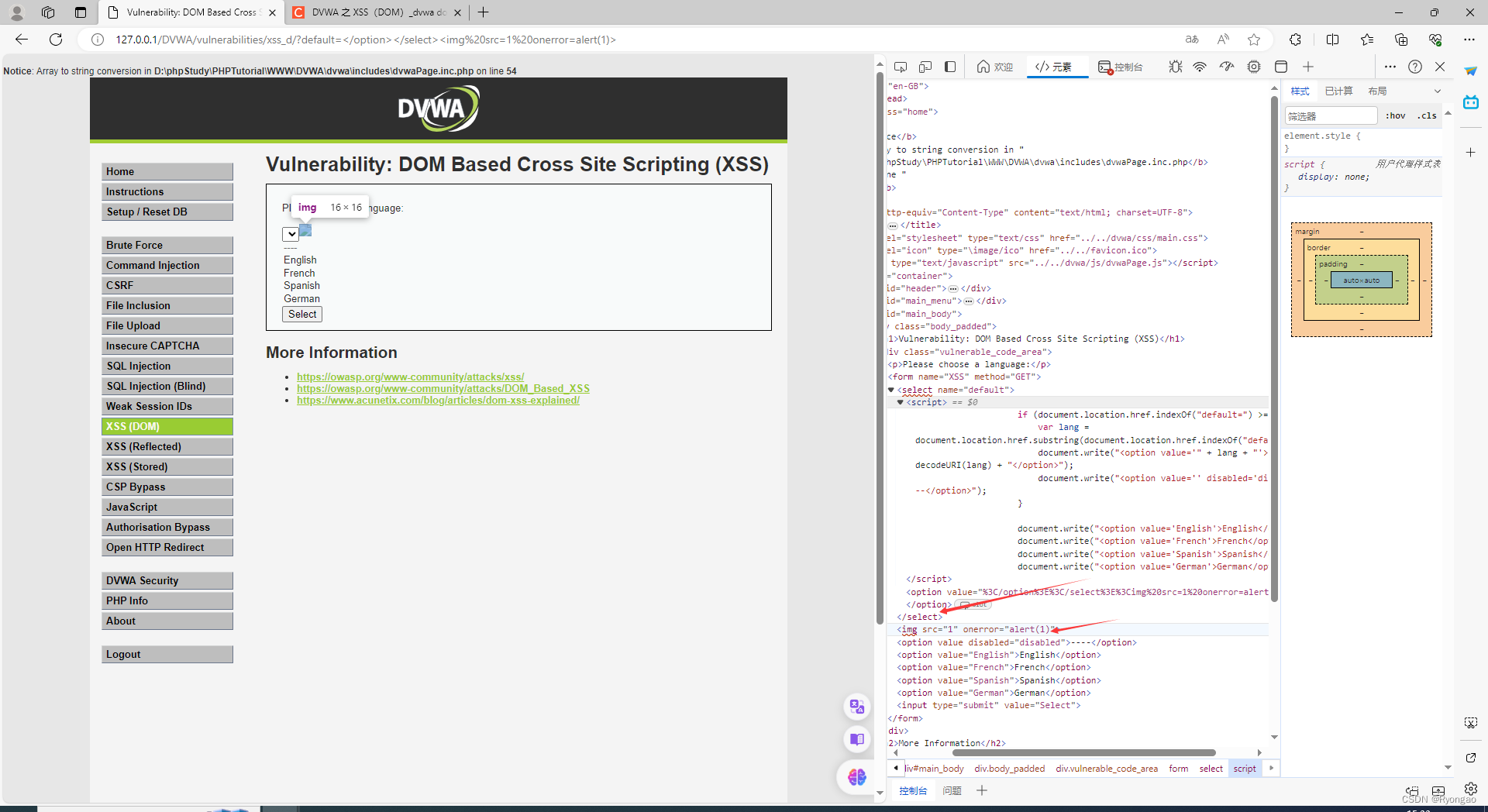
Task: Open the DevTools Performance gauge icon
Action: click(1227, 67)
